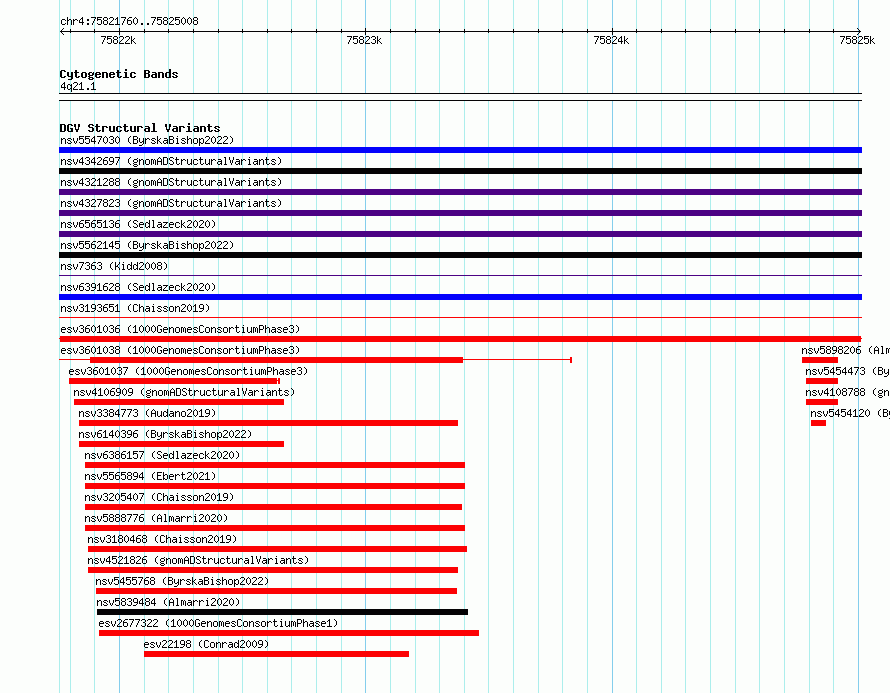This screenshot has width=890, height=693.
Task: Click the blue bar under nsv5547030
Action: (x=460, y=150)
